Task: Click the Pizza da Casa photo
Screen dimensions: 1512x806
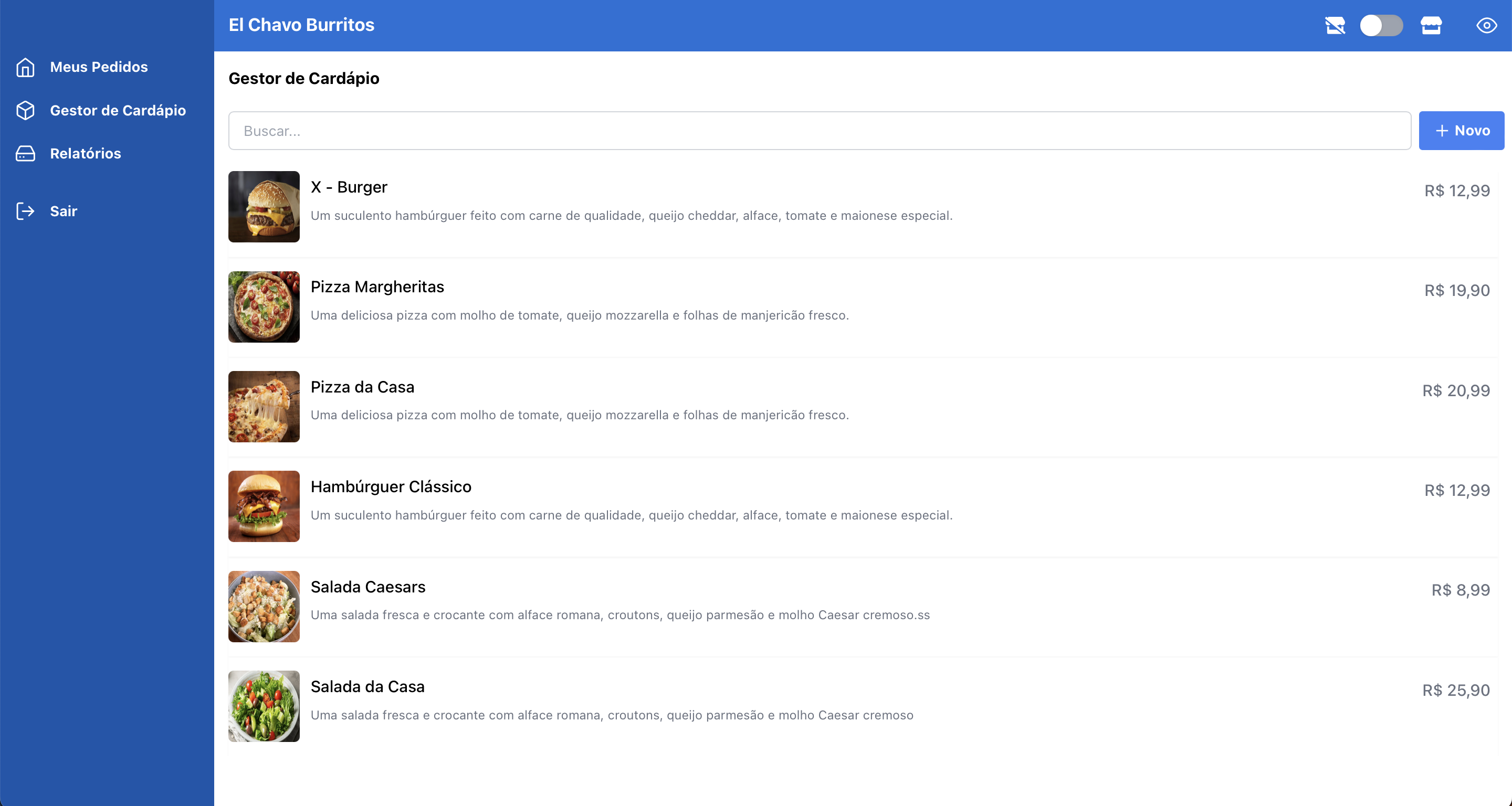Action: click(264, 407)
